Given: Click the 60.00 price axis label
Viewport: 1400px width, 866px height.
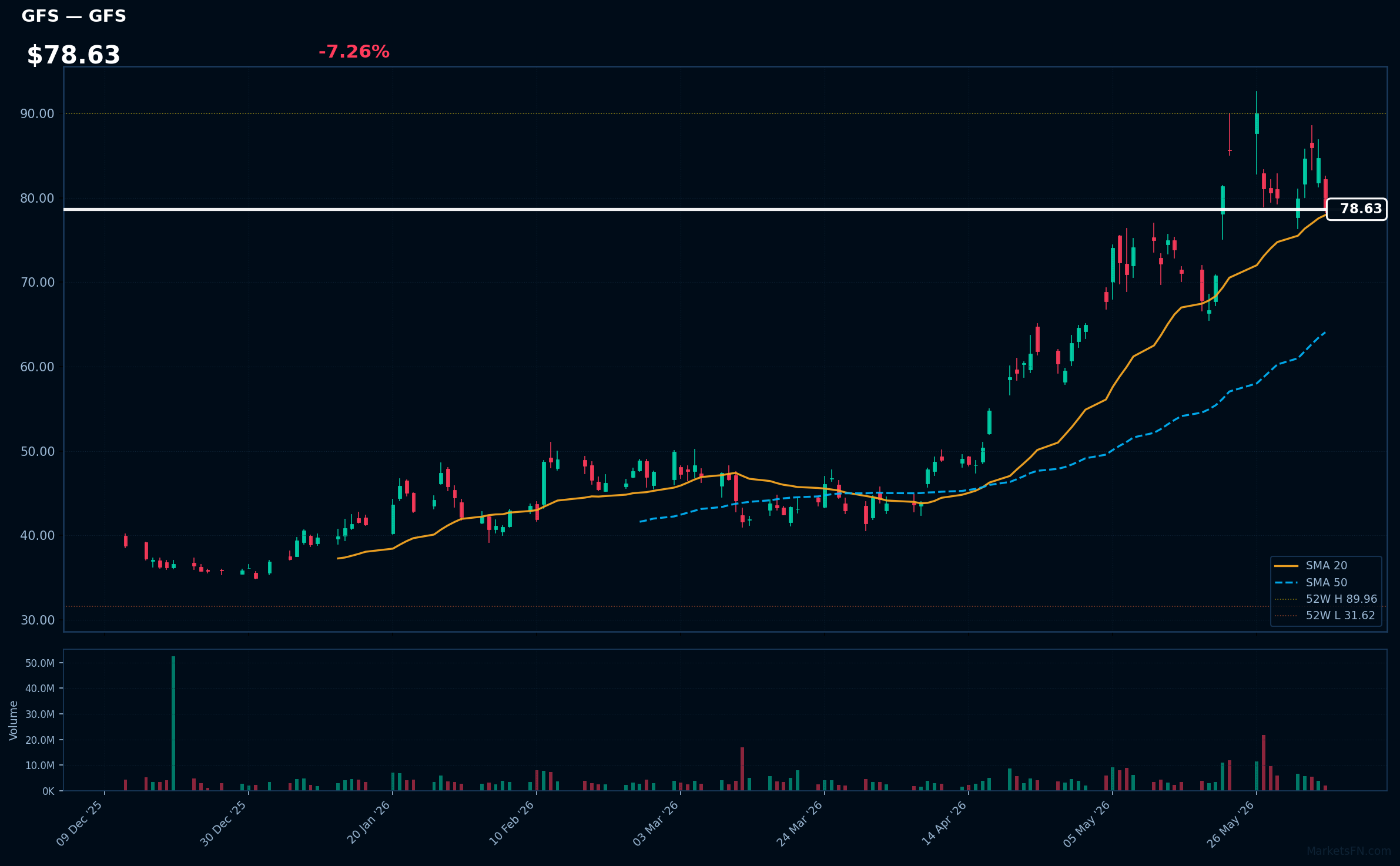Looking at the screenshot, I should [38, 367].
